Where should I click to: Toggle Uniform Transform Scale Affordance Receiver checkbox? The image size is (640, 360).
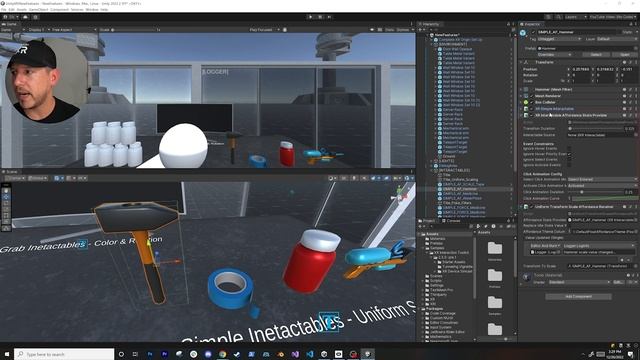pos(531,207)
